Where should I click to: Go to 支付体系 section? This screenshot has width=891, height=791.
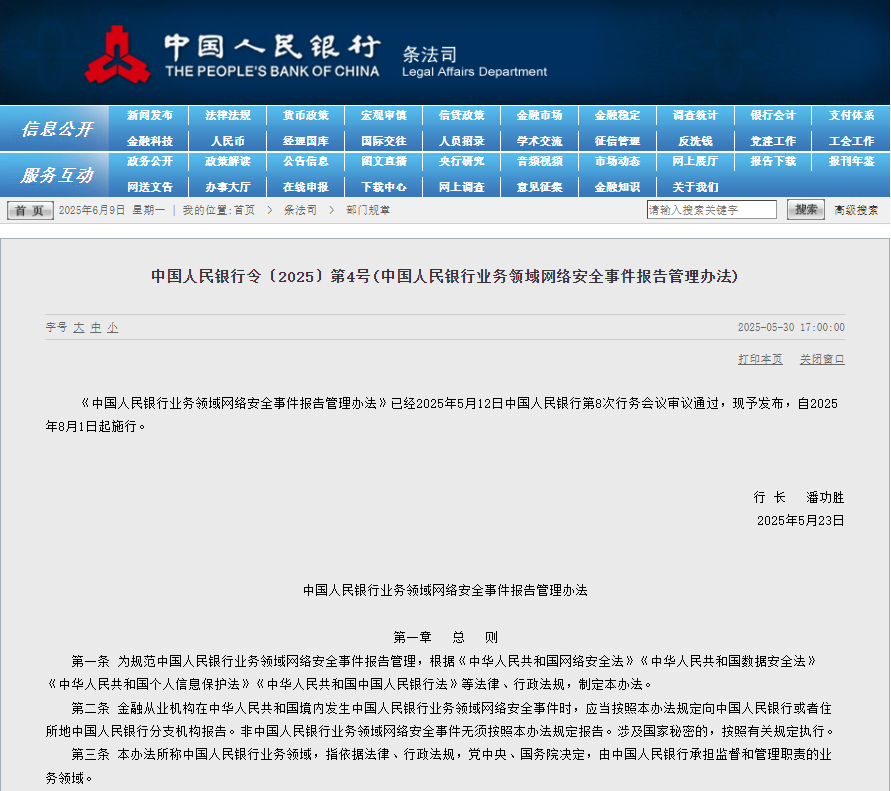pos(851,115)
